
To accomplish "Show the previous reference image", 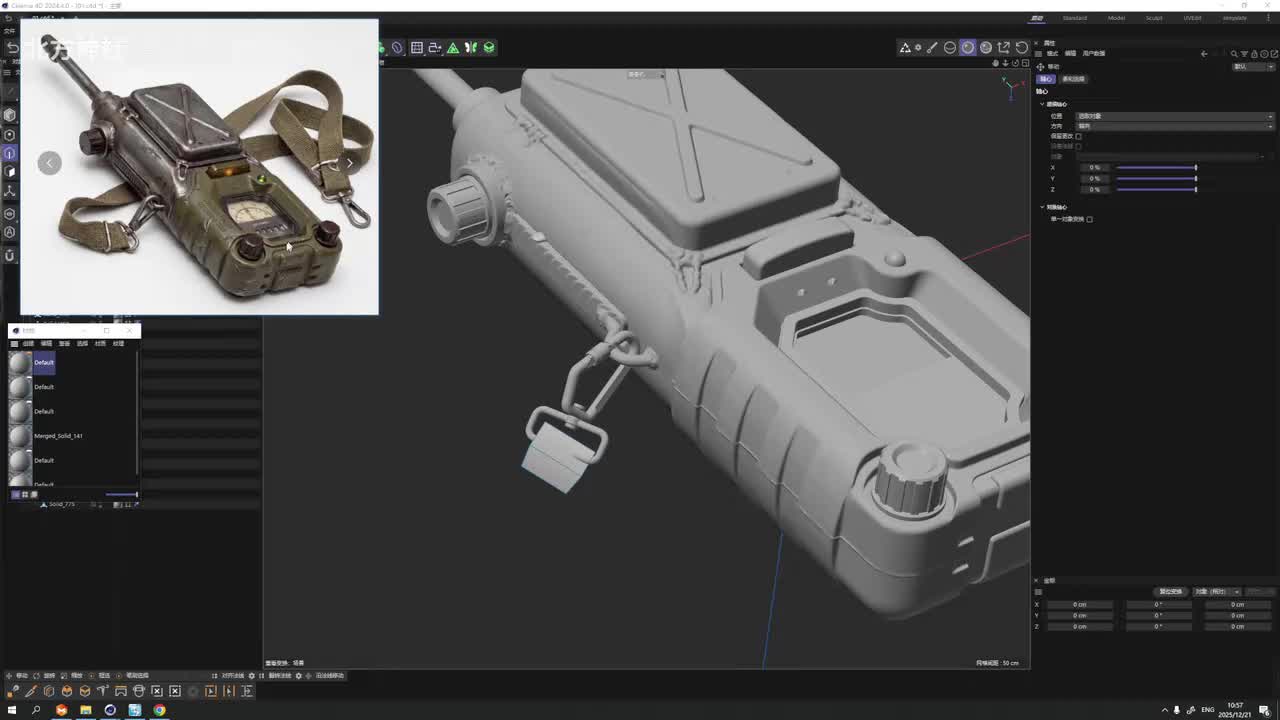I will point(49,163).
